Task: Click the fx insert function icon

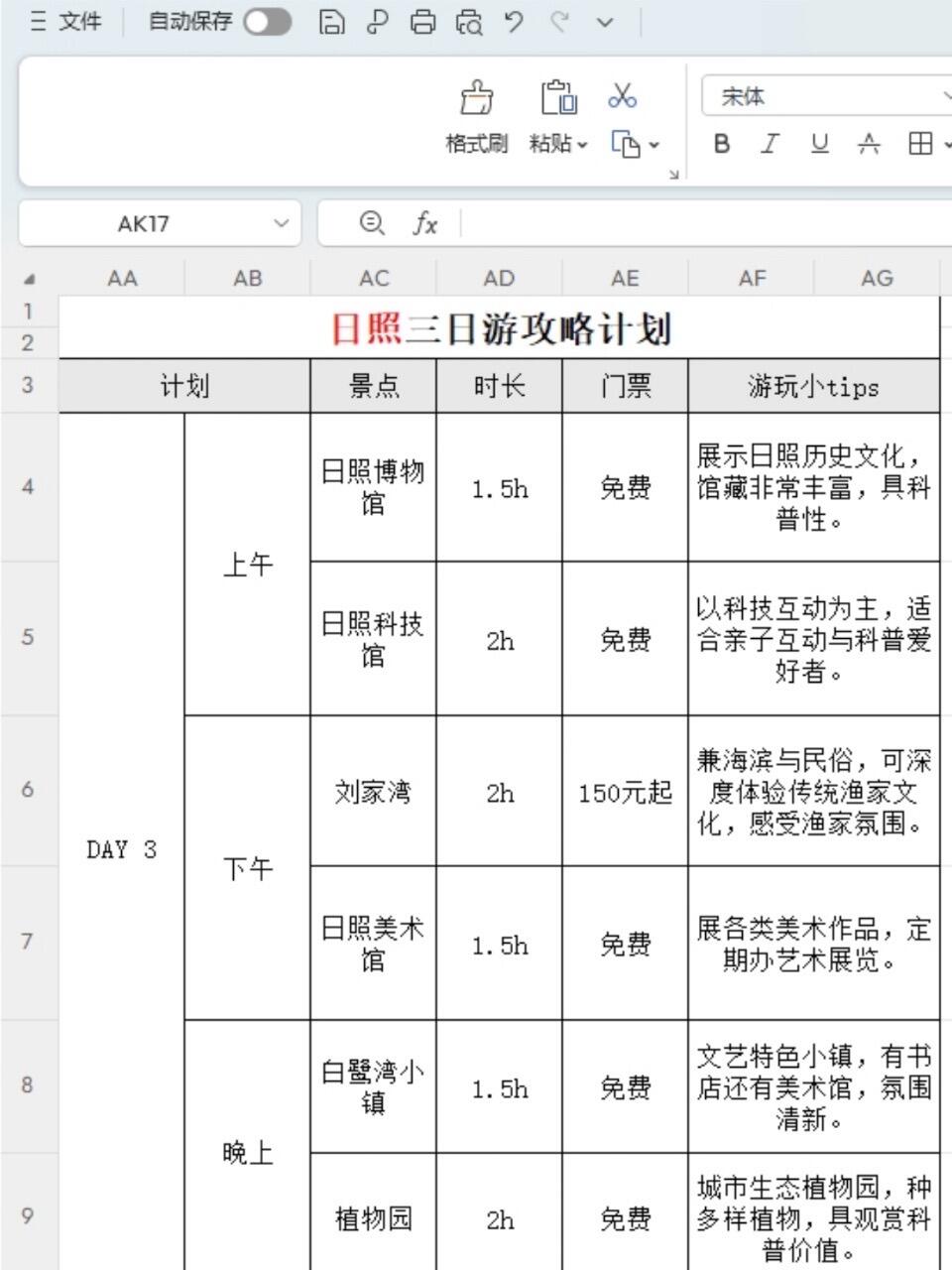Action: 424,223
